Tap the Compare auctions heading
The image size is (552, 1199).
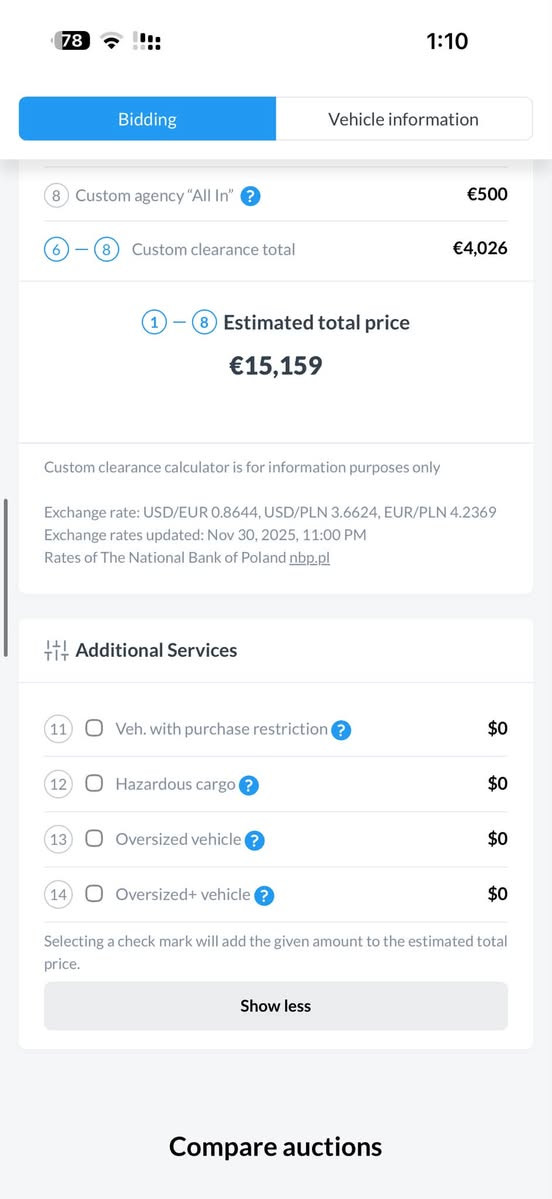point(275,1146)
